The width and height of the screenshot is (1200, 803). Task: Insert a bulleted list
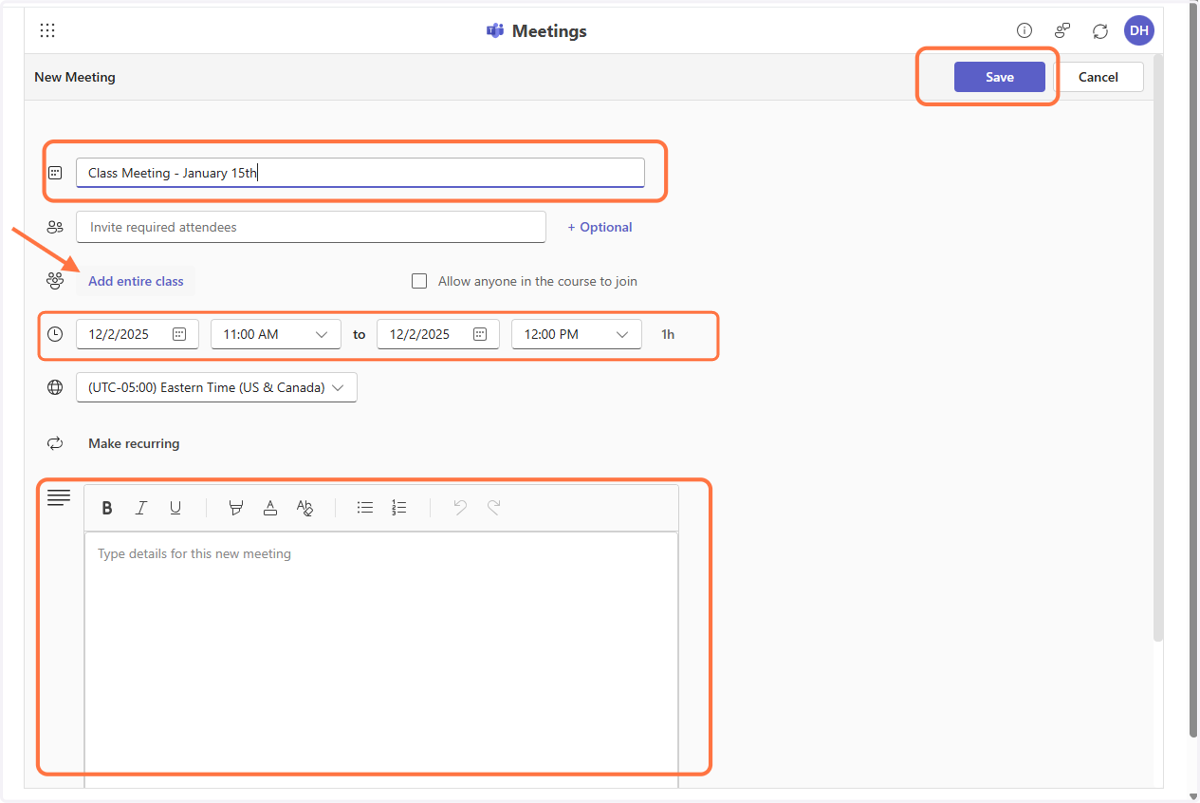click(365, 508)
